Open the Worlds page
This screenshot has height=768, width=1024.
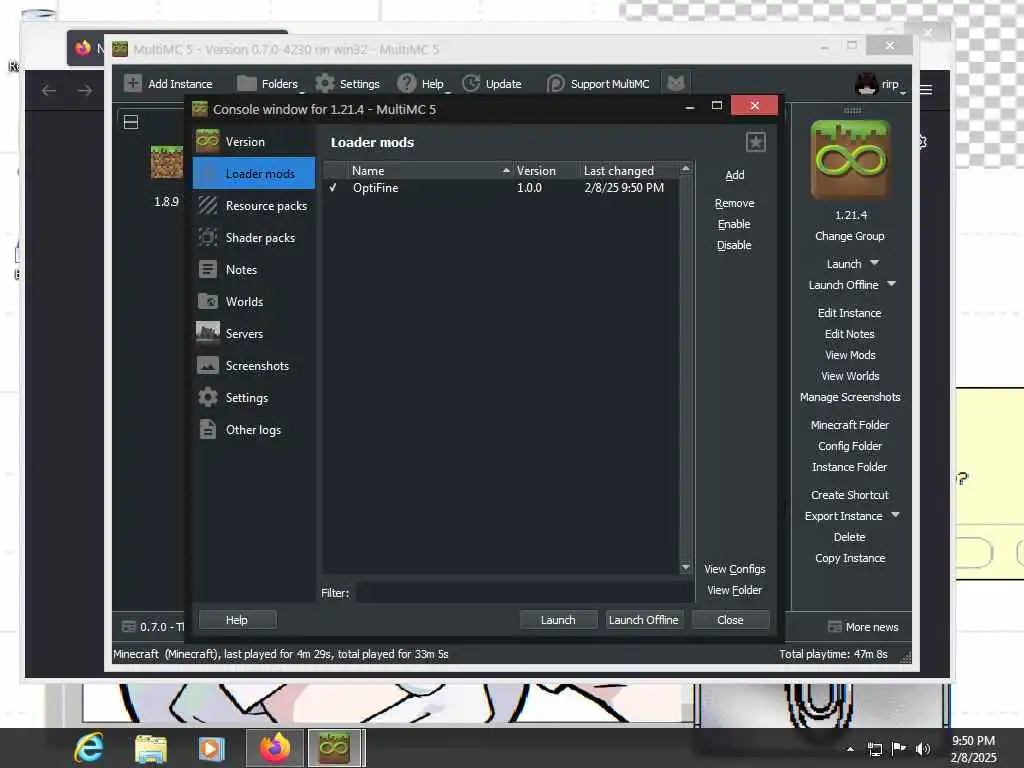coord(254,302)
